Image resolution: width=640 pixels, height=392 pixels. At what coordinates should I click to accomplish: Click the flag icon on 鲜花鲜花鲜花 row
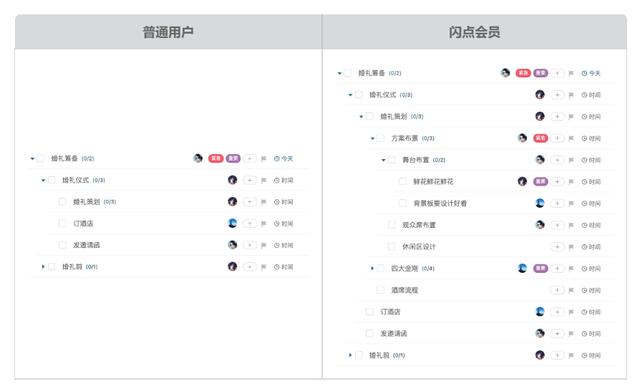point(571,181)
